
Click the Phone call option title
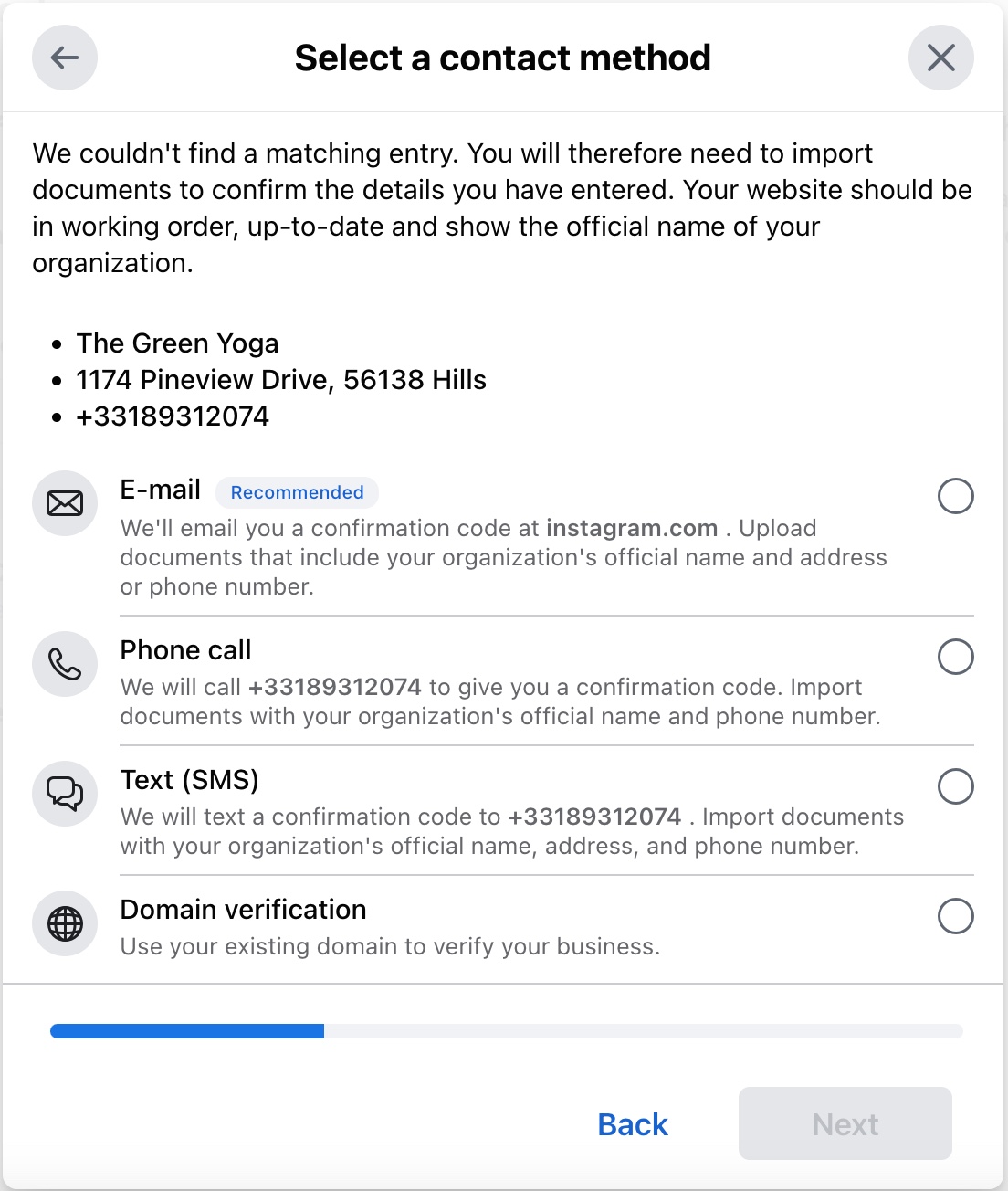click(185, 650)
